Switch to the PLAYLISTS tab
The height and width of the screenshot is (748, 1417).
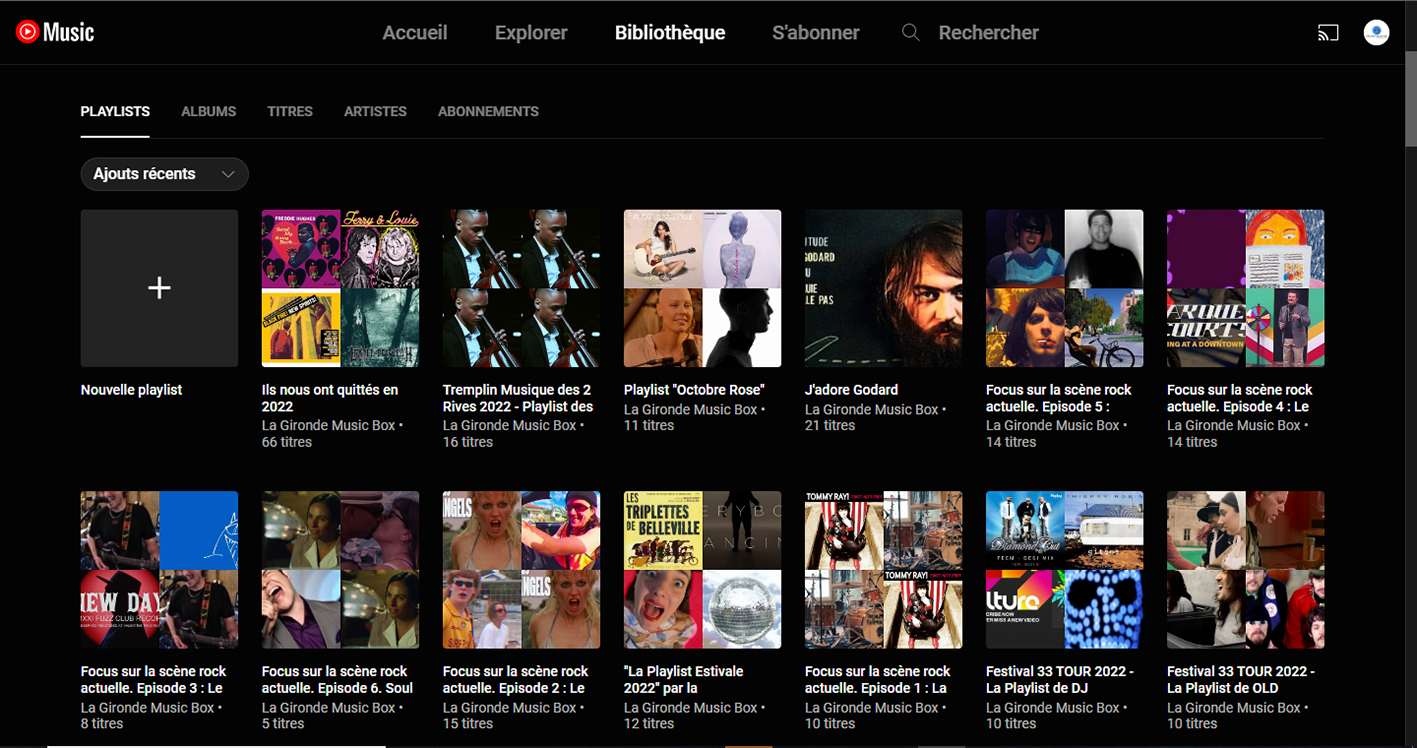tap(115, 112)
